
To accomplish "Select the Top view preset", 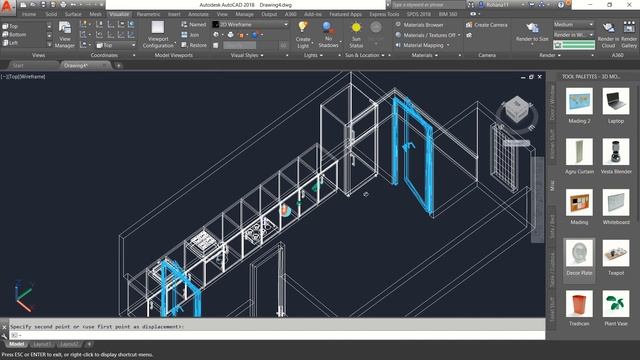I will tap(11, 26).
